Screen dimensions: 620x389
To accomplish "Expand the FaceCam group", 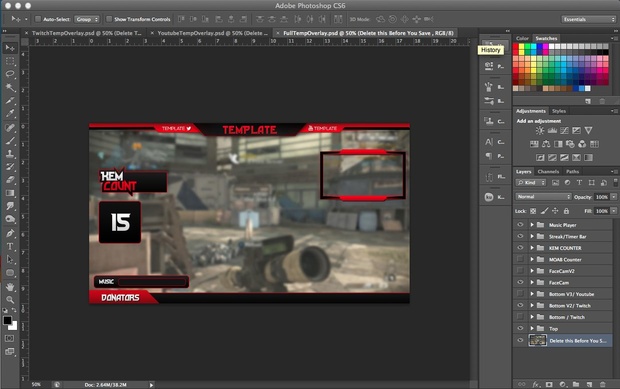I will [532, 282].
